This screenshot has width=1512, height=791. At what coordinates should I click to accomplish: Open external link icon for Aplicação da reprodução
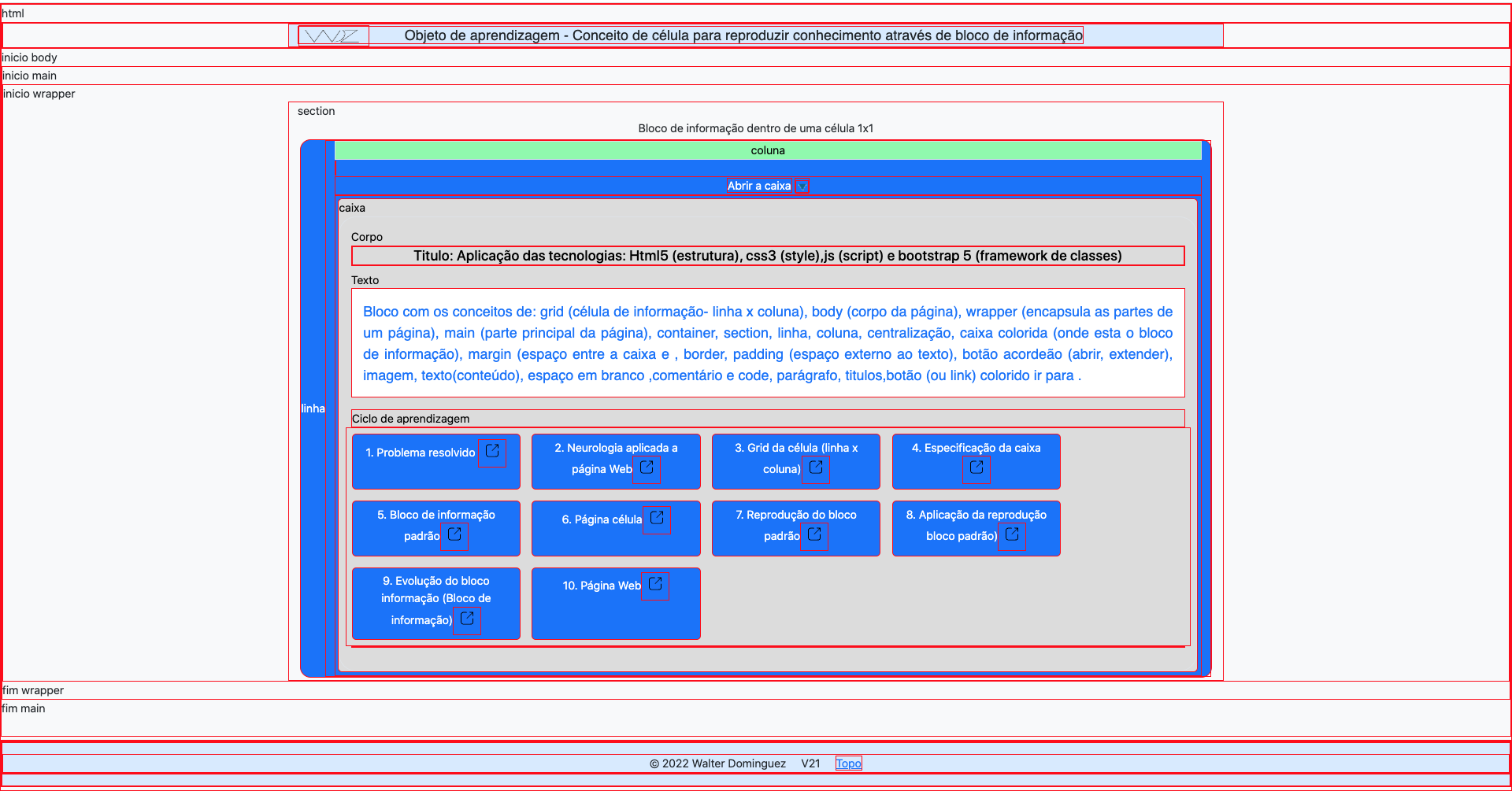point(1012,535)
